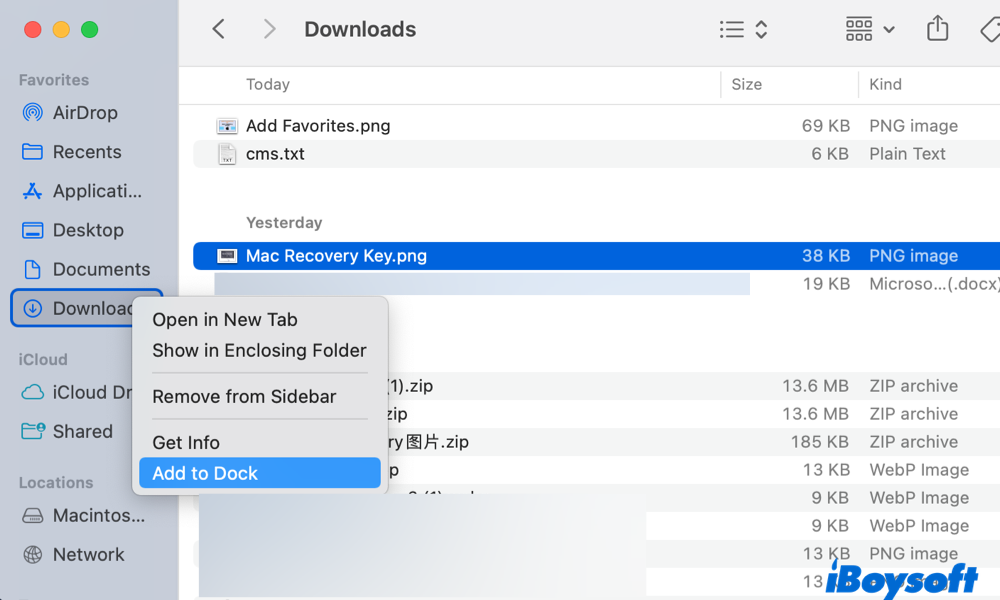The image size is (1000, 600).
Task: Open AirDrop in the sidebar
Action: (x=84, y=113)
